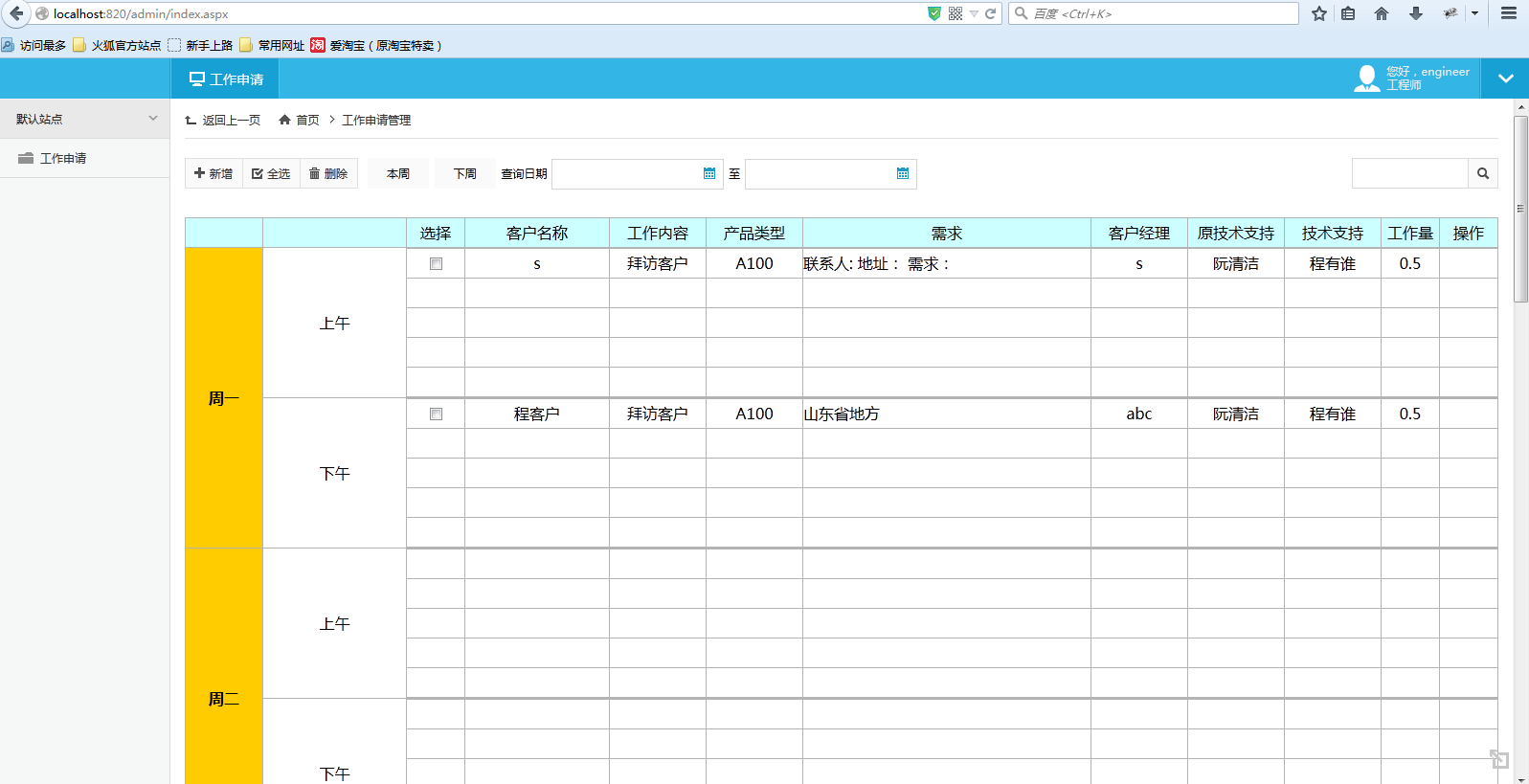Reload the page with refresh icon
This screenshot has width=1529, height=784.
click(991, 13)
